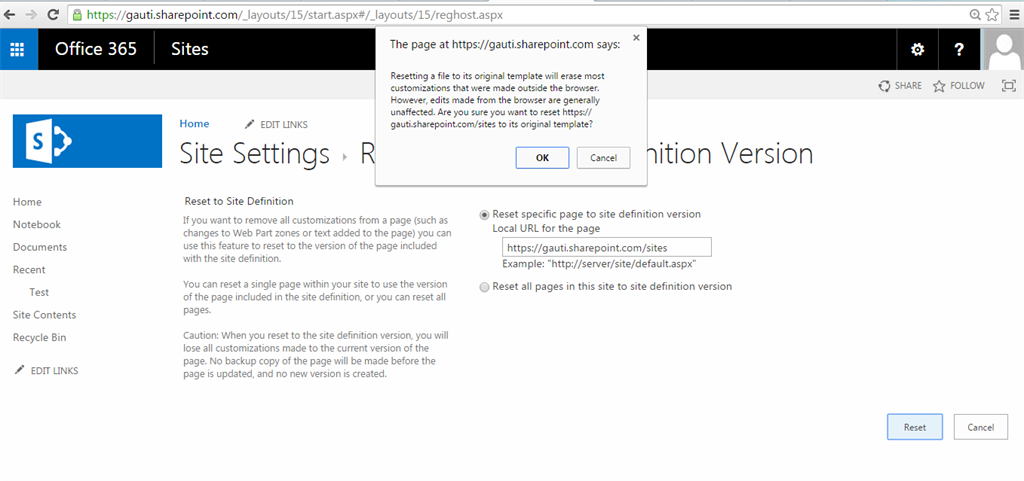This screenshot has width=1024, height=481.
Task: Click the Local URL input field
Action: pos(607,248)
